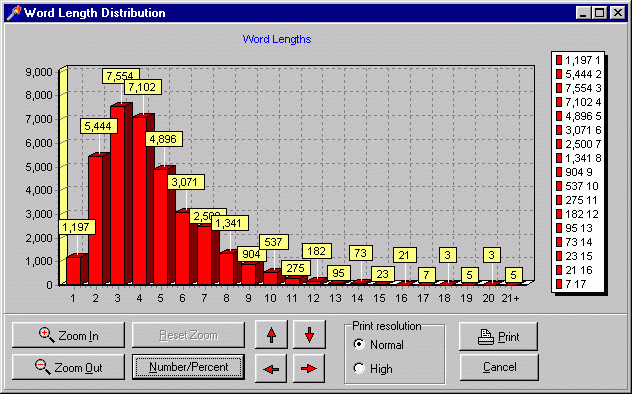Screen dimensions: 632x394
Task: Click the Print button
Action: tap(498, 336)
